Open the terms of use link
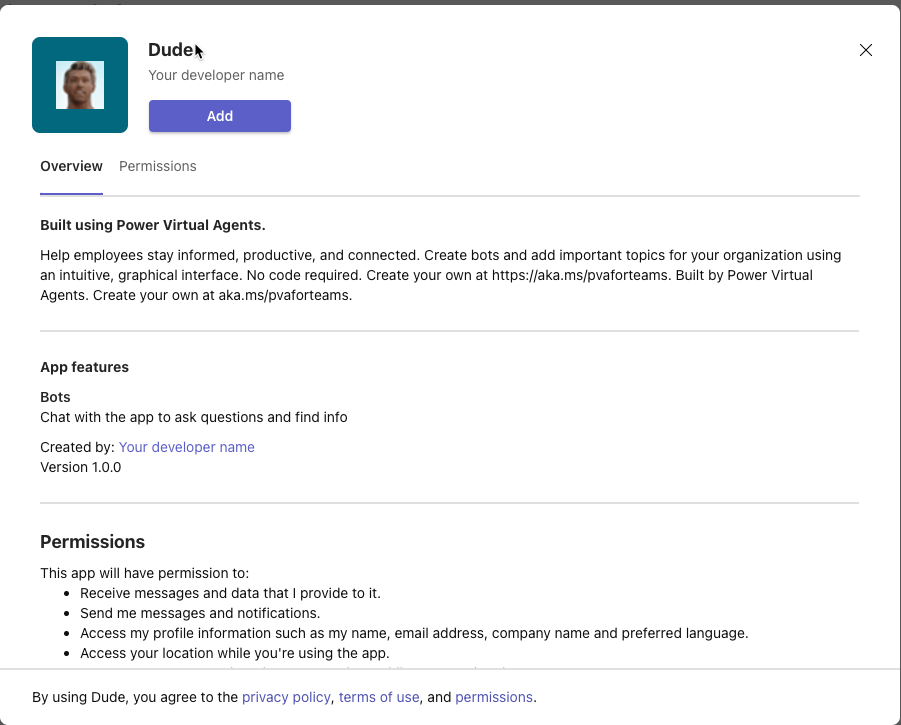Screen dimensions: 901x725 tap(379, 697)
